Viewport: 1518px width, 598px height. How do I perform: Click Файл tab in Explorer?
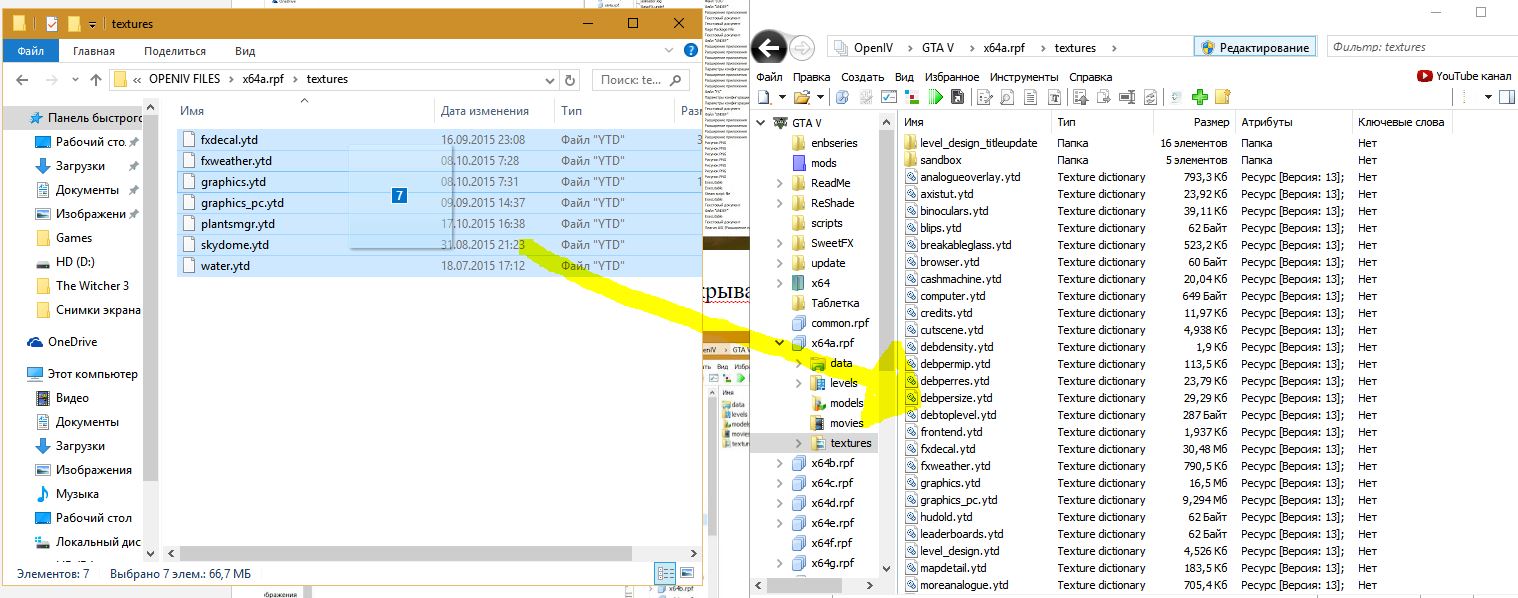point(30,51)
